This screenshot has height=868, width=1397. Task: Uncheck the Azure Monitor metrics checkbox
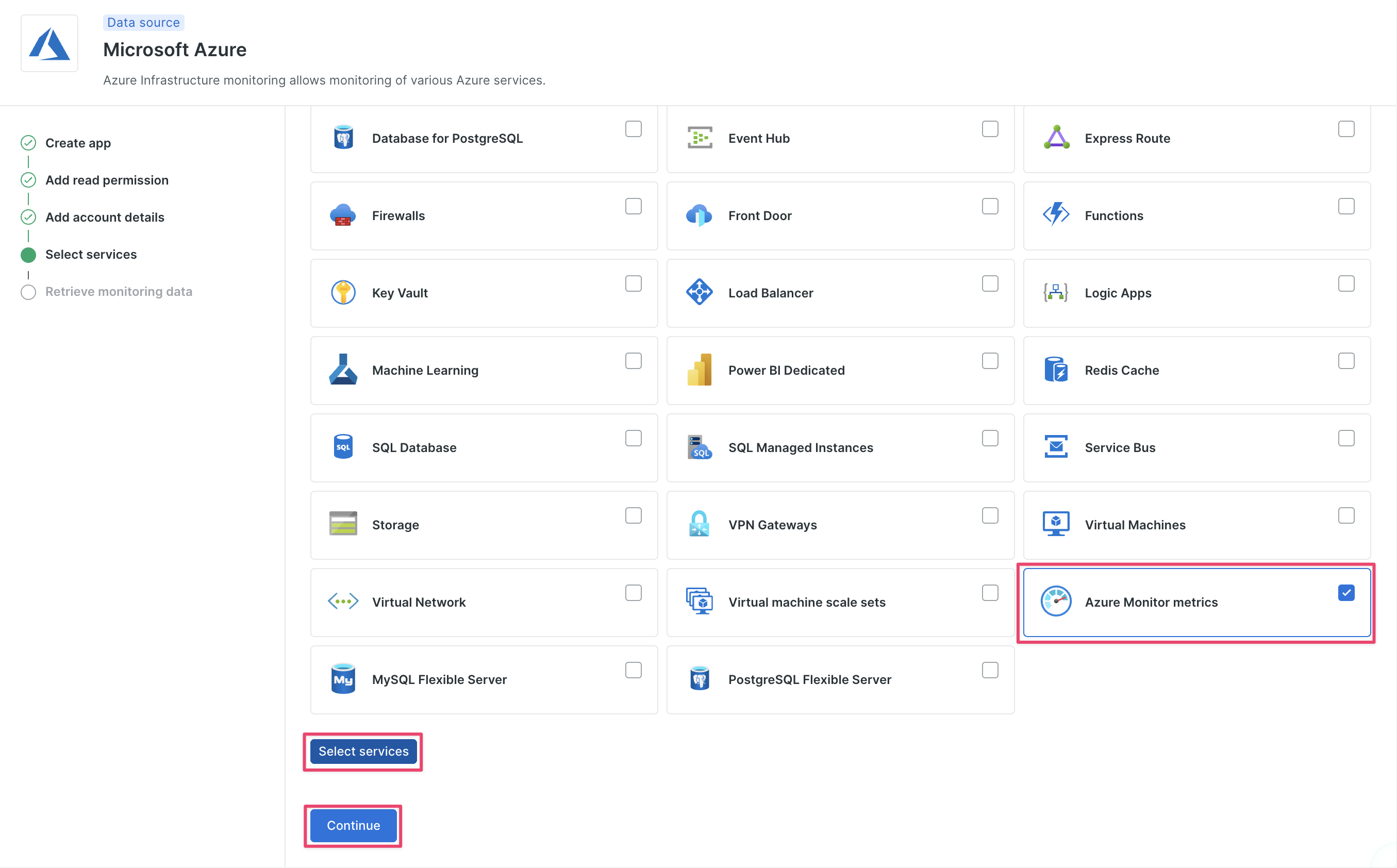click(x=1346, y=592)
